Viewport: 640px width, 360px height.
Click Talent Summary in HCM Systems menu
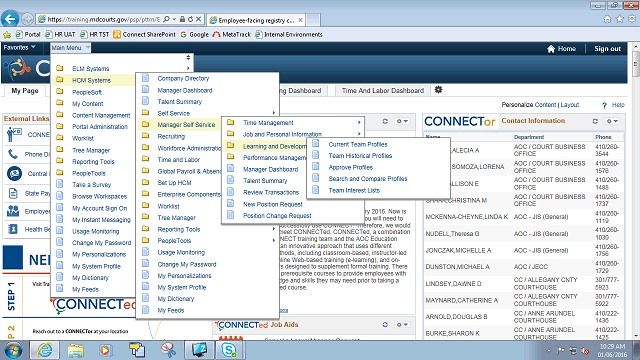coord(180,102)
